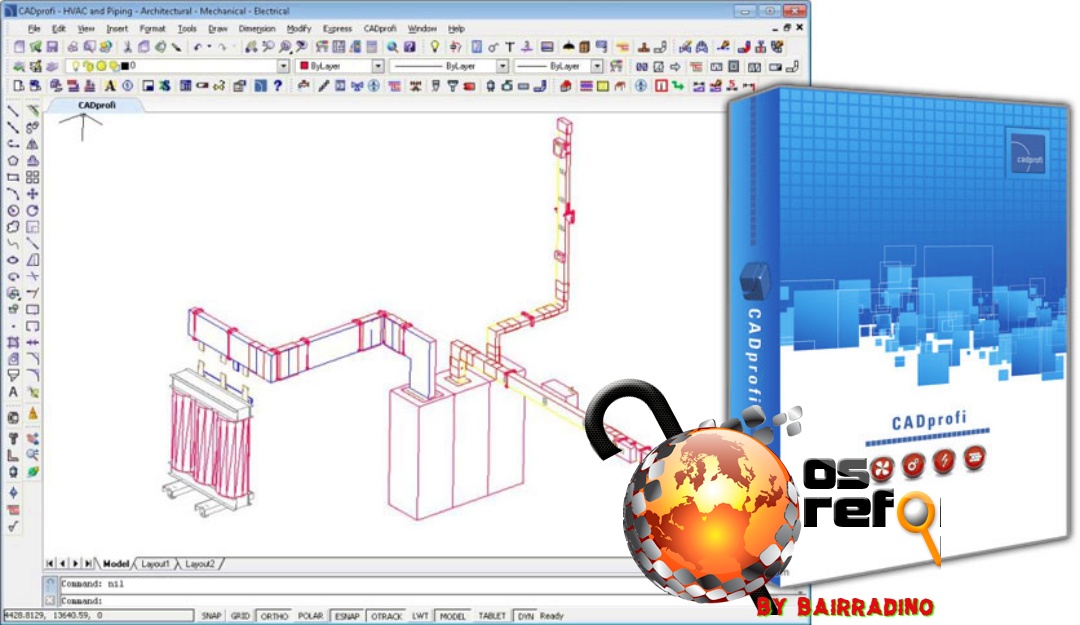Click the red ByLayer color swatch

pyautogui.click(x=304, y=66)
